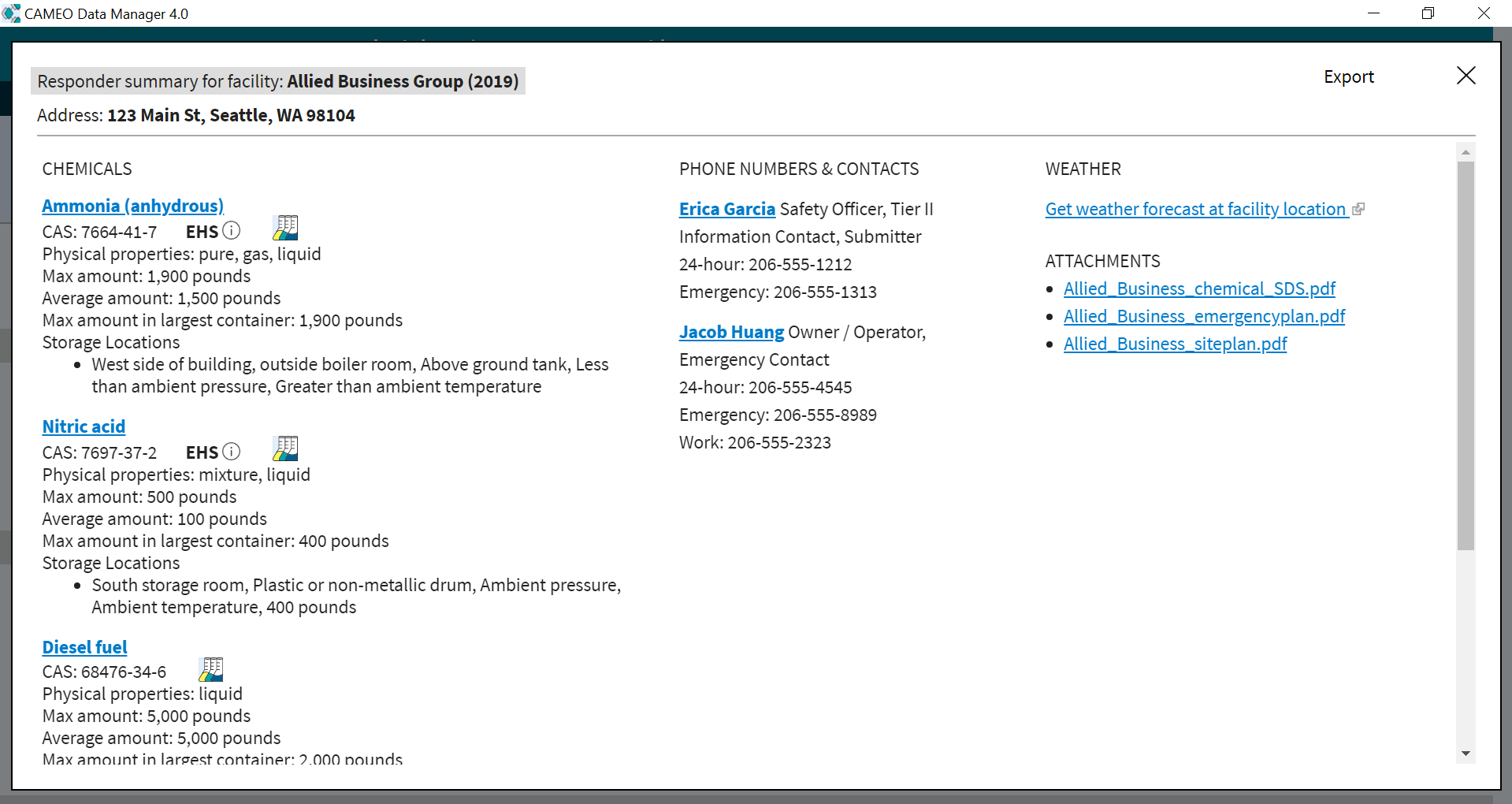Open Allied_Business_emergencyplan.pdf attachment
Image resolution: width=1512 pixels, height=804 pixels.
pos(1204,316)
